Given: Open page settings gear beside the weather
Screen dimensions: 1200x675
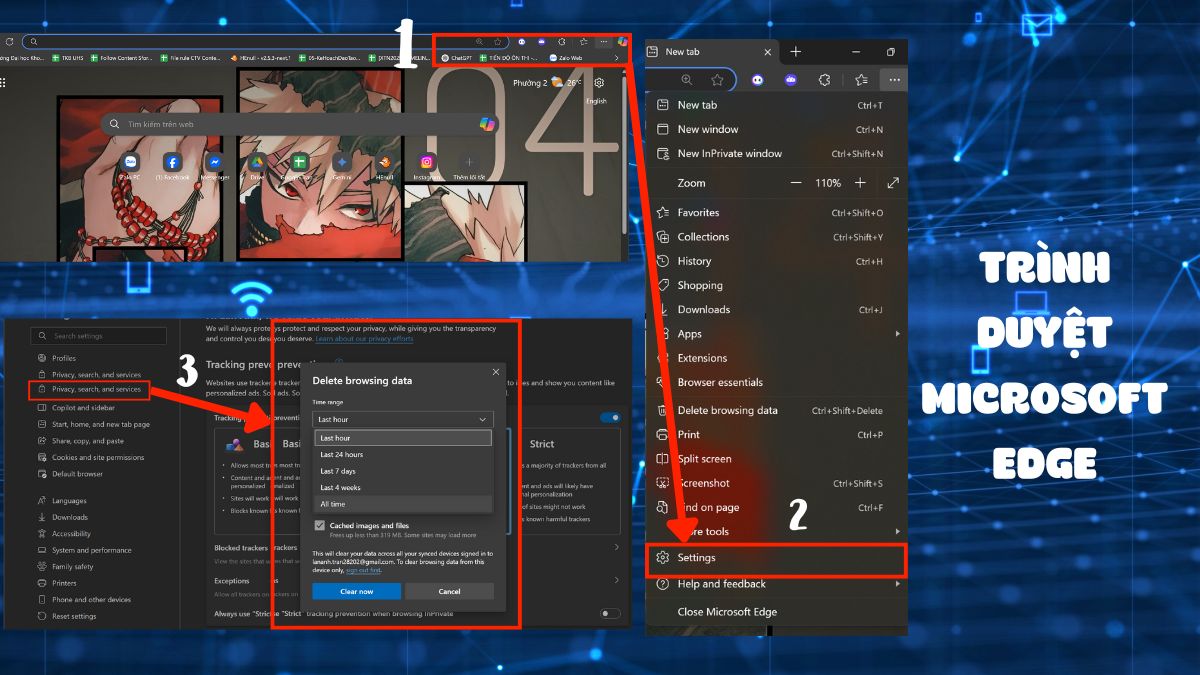Looking at the screenshot, I should coord(599,83).
